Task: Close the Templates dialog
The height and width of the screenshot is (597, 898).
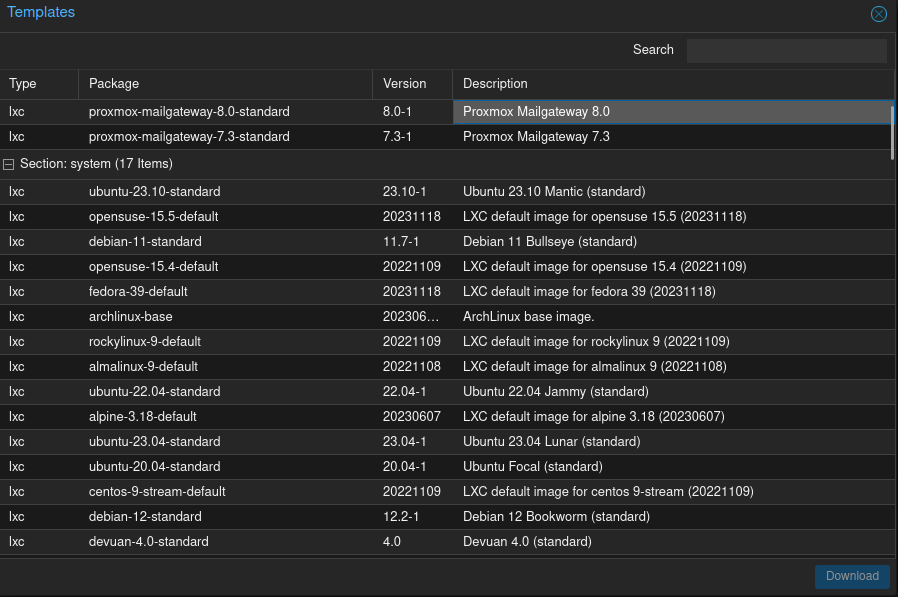Action: [879, 14]
